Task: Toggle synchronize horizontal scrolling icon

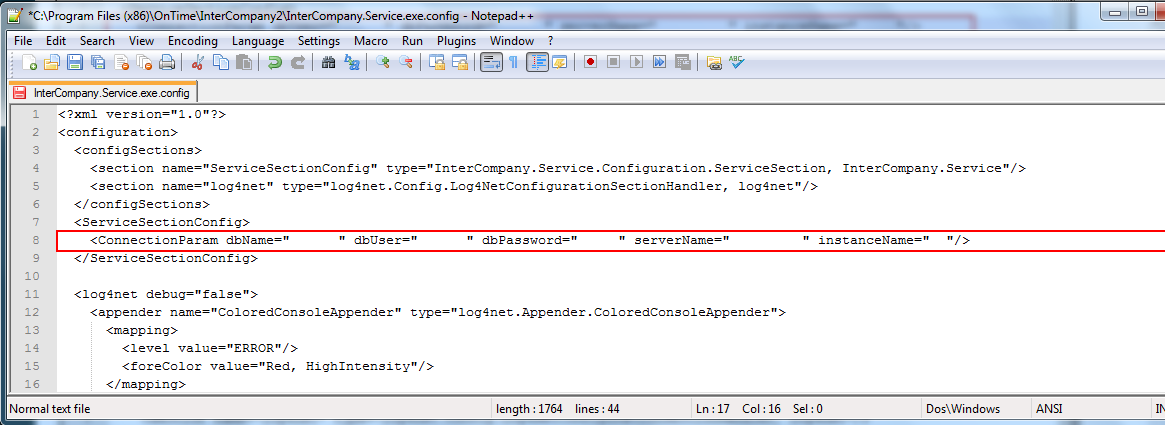Action: tap(459, 63)
